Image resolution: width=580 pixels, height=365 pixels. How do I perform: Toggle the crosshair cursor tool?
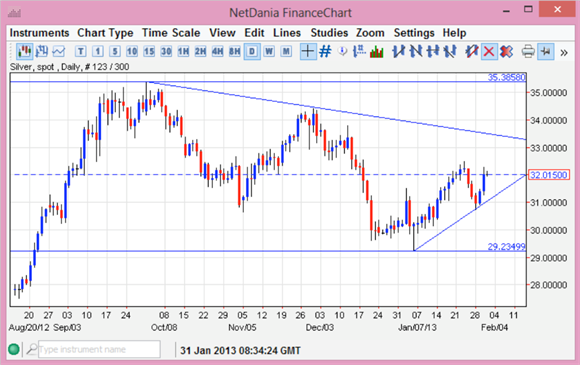coord(308,51)
